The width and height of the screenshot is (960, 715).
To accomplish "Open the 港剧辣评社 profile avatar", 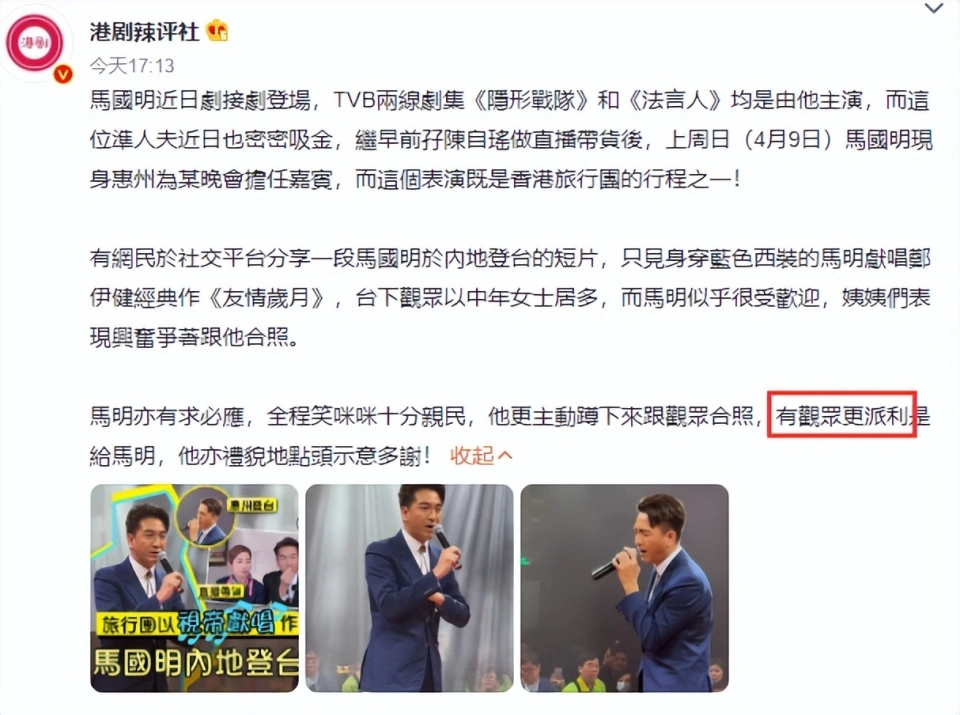I will (35, 43).
